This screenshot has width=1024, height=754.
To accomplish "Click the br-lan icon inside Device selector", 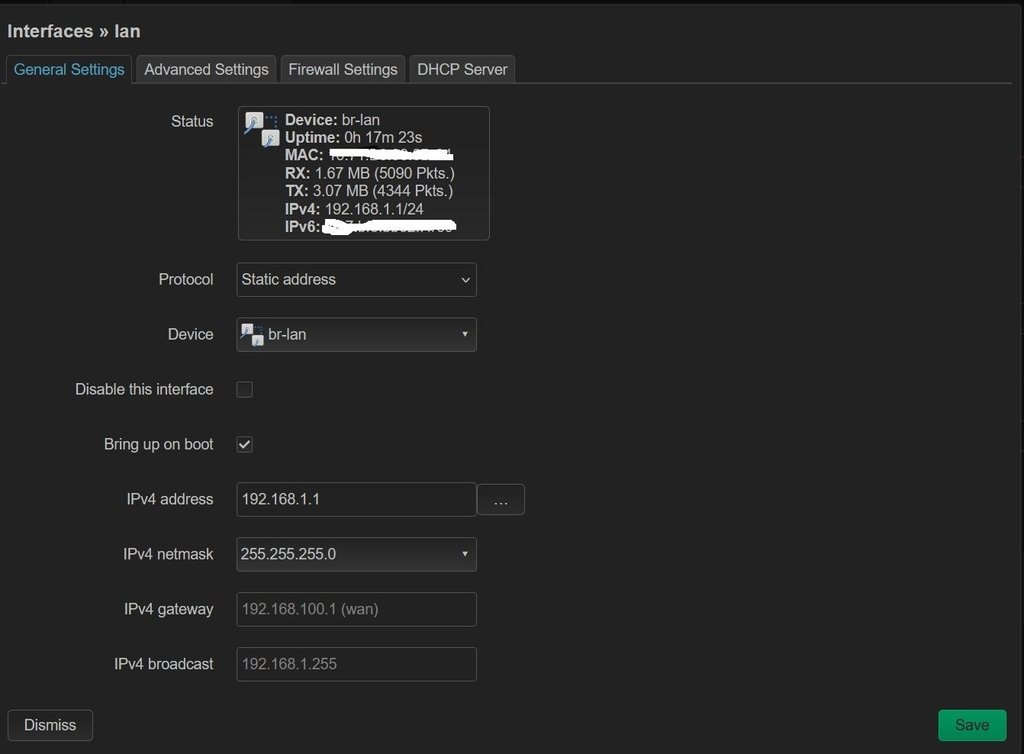I will [252, 334].
